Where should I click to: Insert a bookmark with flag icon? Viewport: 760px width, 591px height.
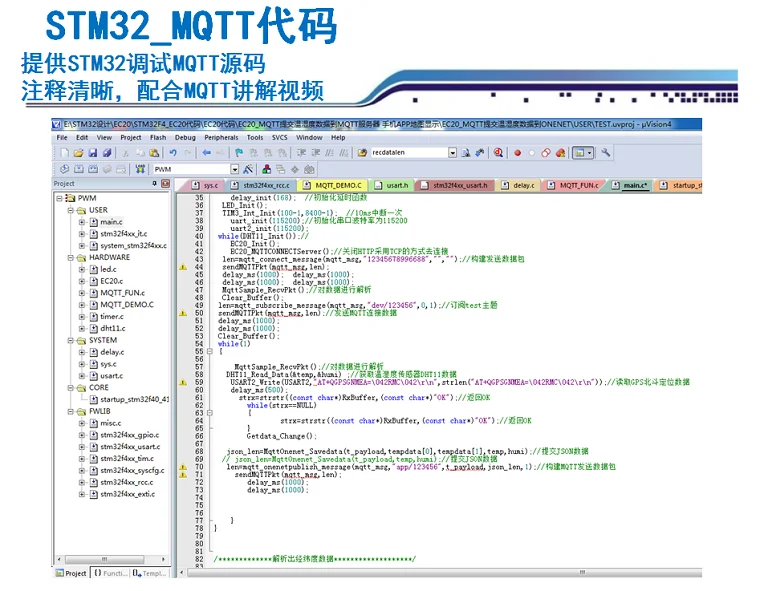(x=239, y=153)
